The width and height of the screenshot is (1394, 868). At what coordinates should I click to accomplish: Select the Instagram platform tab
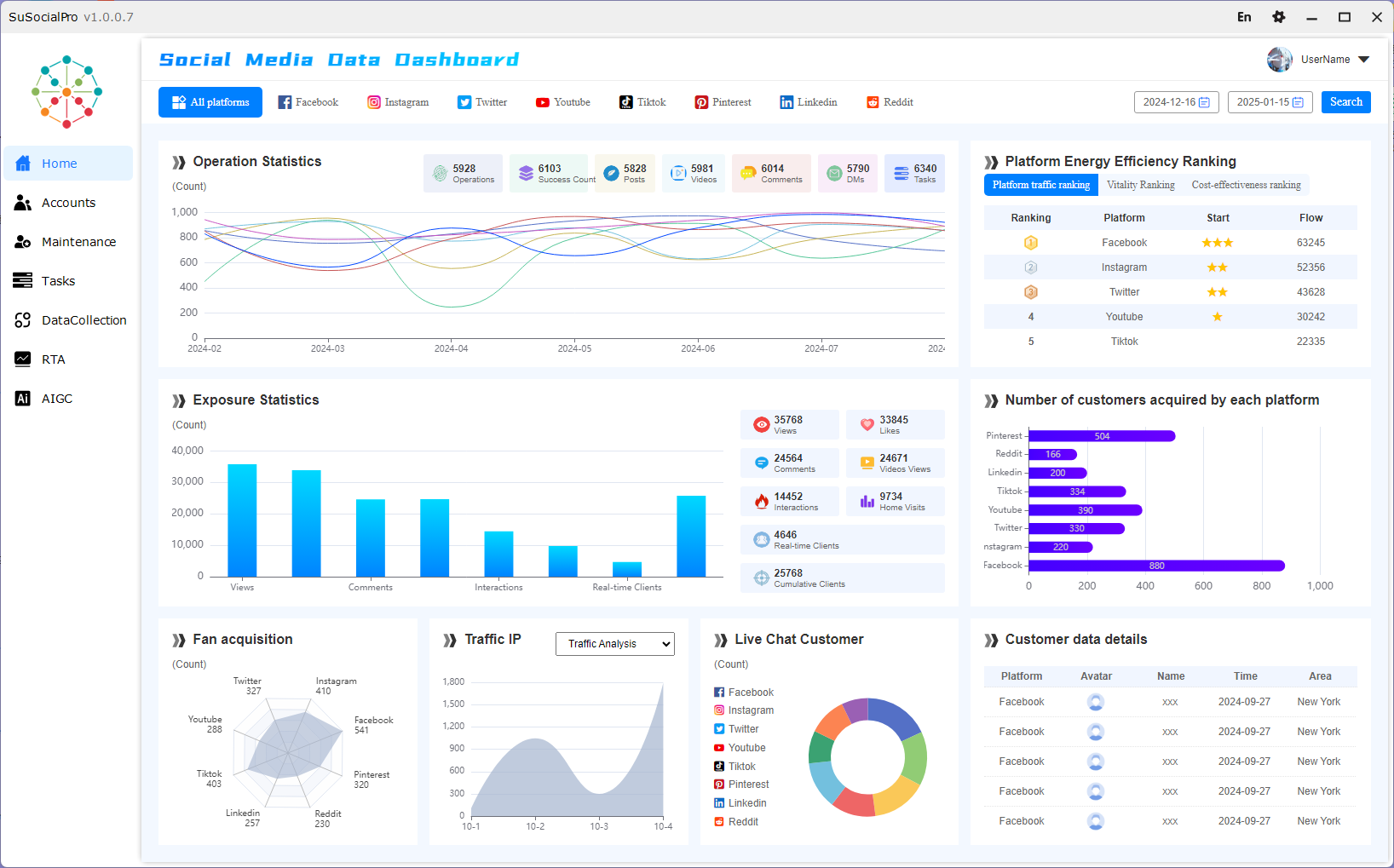pos(398,102)
